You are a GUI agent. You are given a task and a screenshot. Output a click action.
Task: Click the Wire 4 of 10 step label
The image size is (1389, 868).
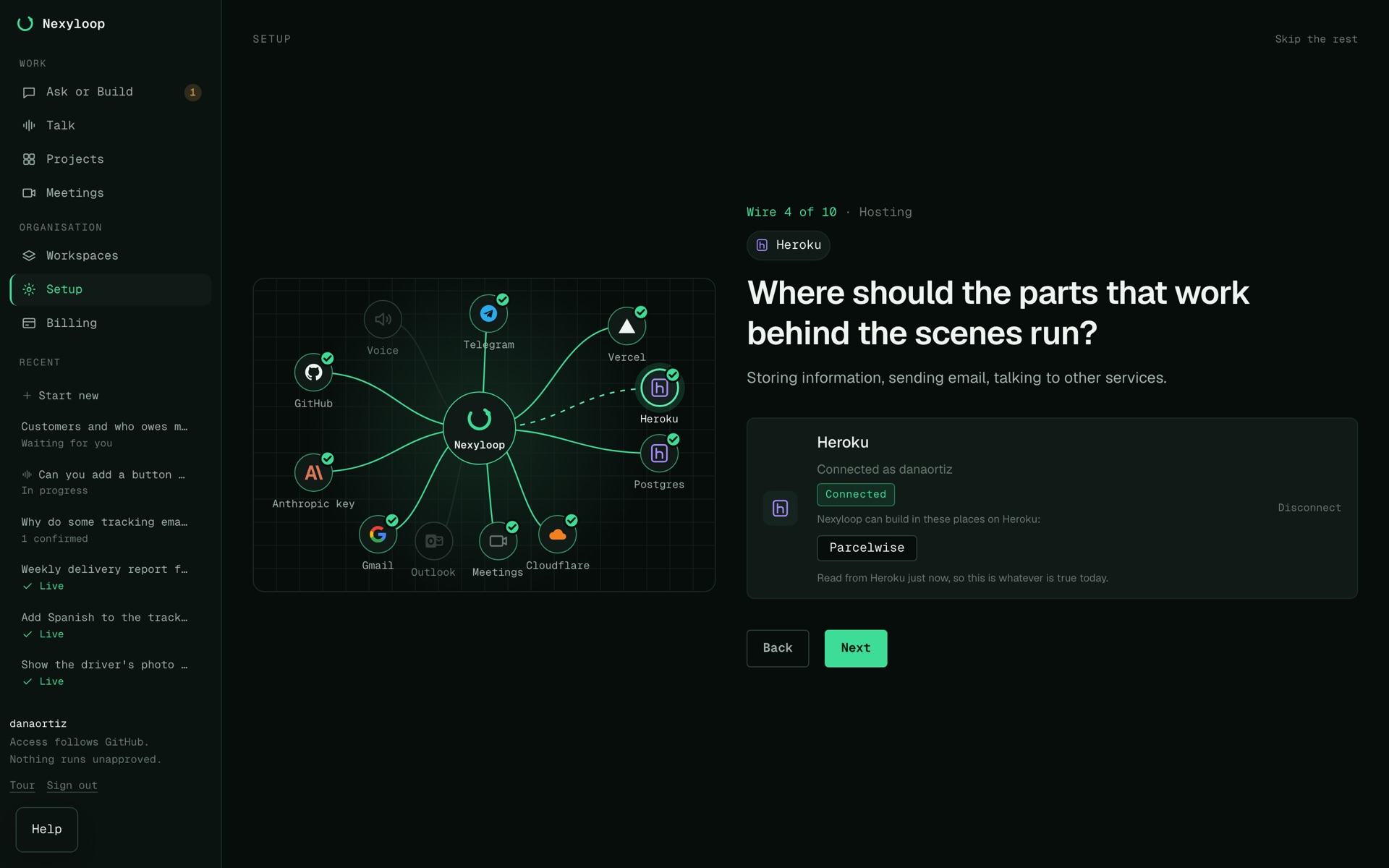791,213
